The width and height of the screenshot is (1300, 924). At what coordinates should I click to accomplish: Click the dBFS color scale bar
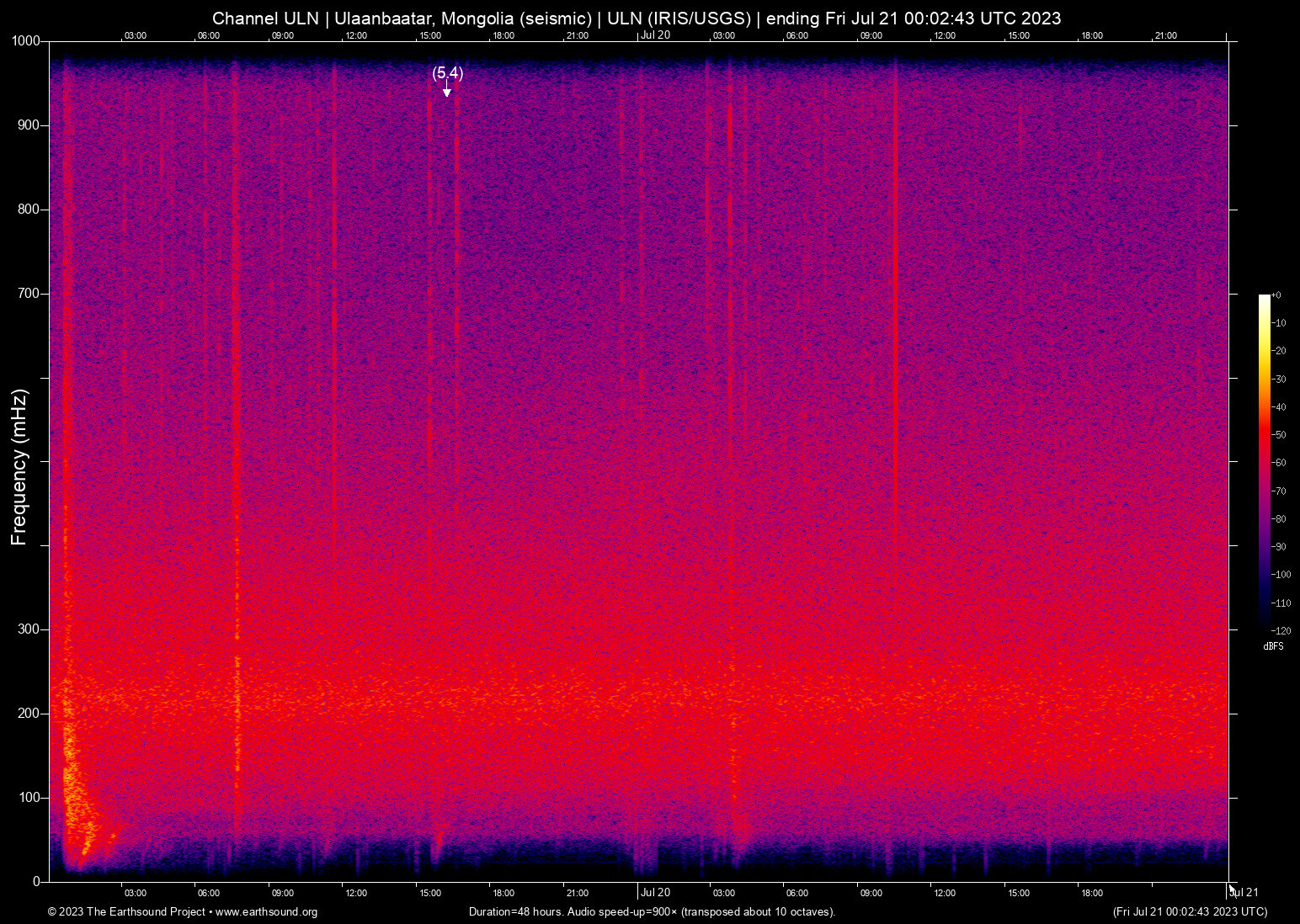tap(1264, 463)
